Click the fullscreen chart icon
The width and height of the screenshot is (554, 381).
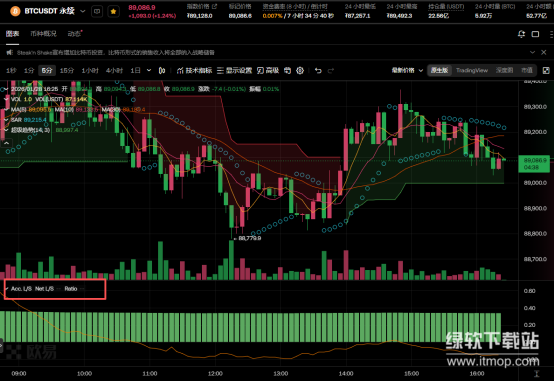[546, 71]
